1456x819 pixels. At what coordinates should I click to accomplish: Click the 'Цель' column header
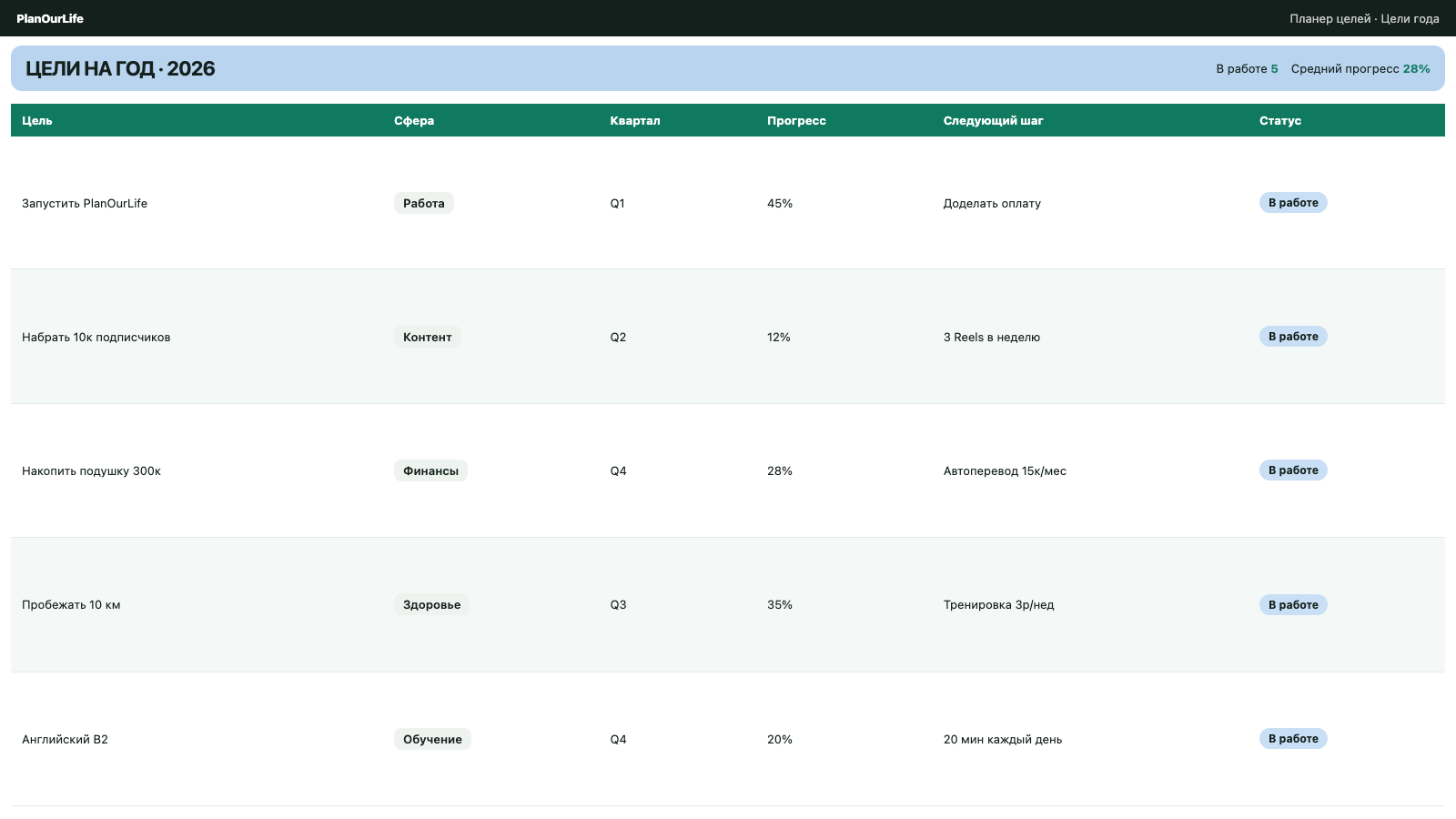(x=37, y=120)
